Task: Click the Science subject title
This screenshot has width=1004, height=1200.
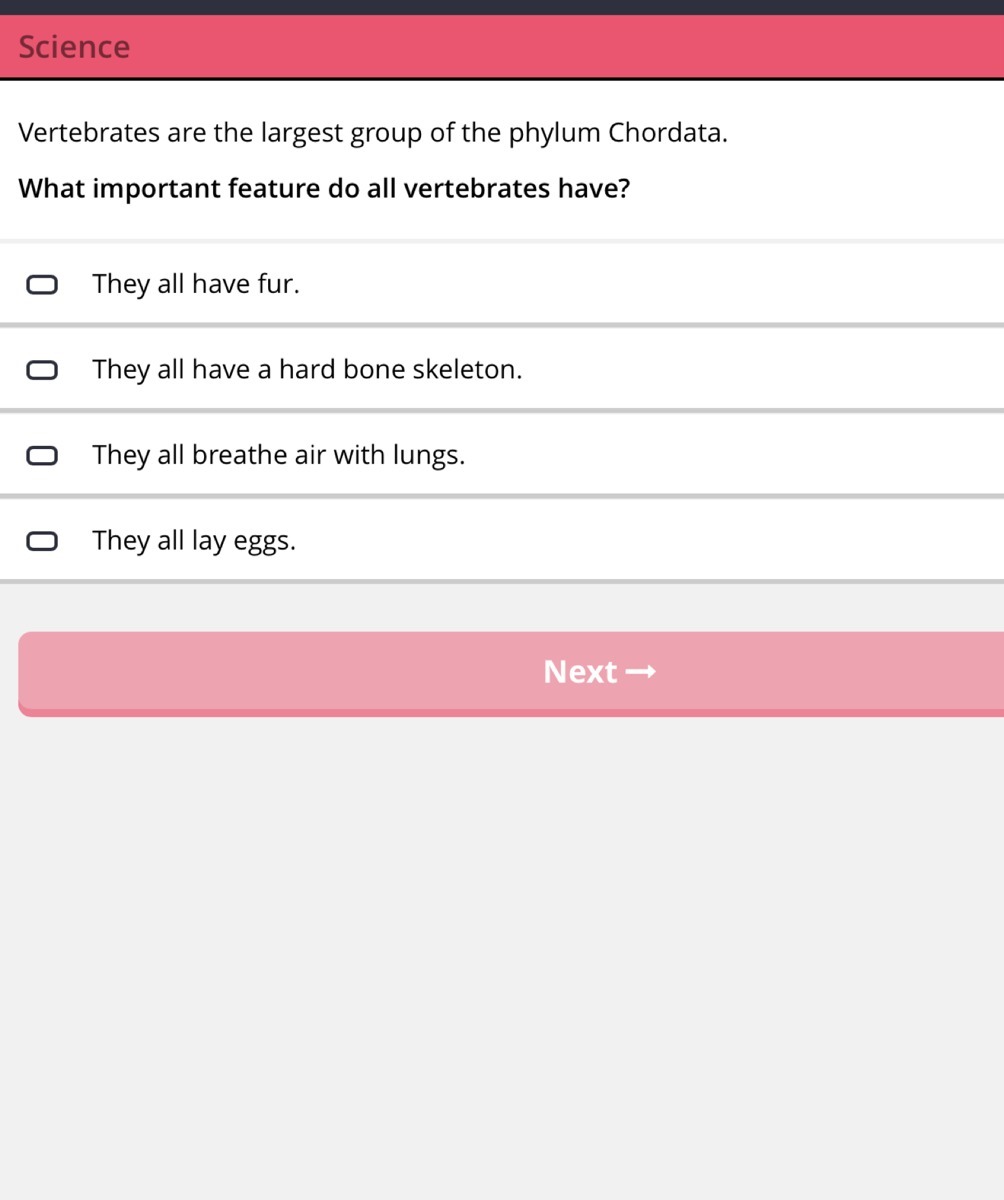Action: pos(74,47)
